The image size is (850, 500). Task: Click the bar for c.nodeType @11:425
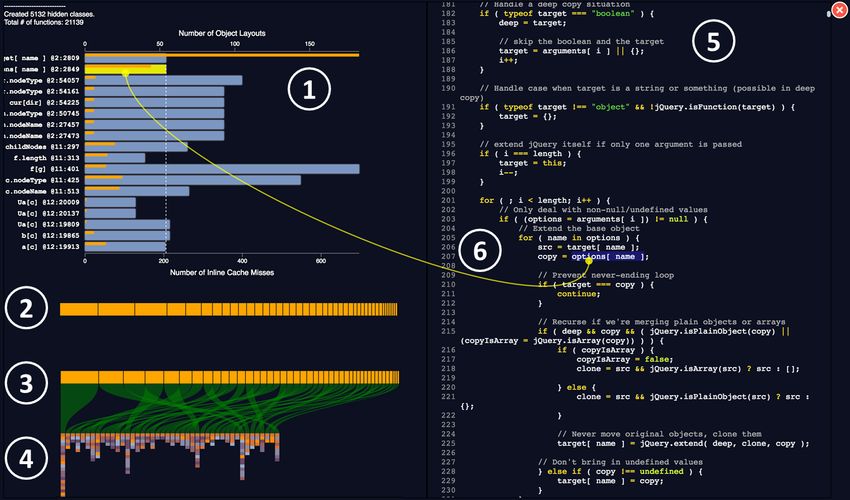click(193, 180)
